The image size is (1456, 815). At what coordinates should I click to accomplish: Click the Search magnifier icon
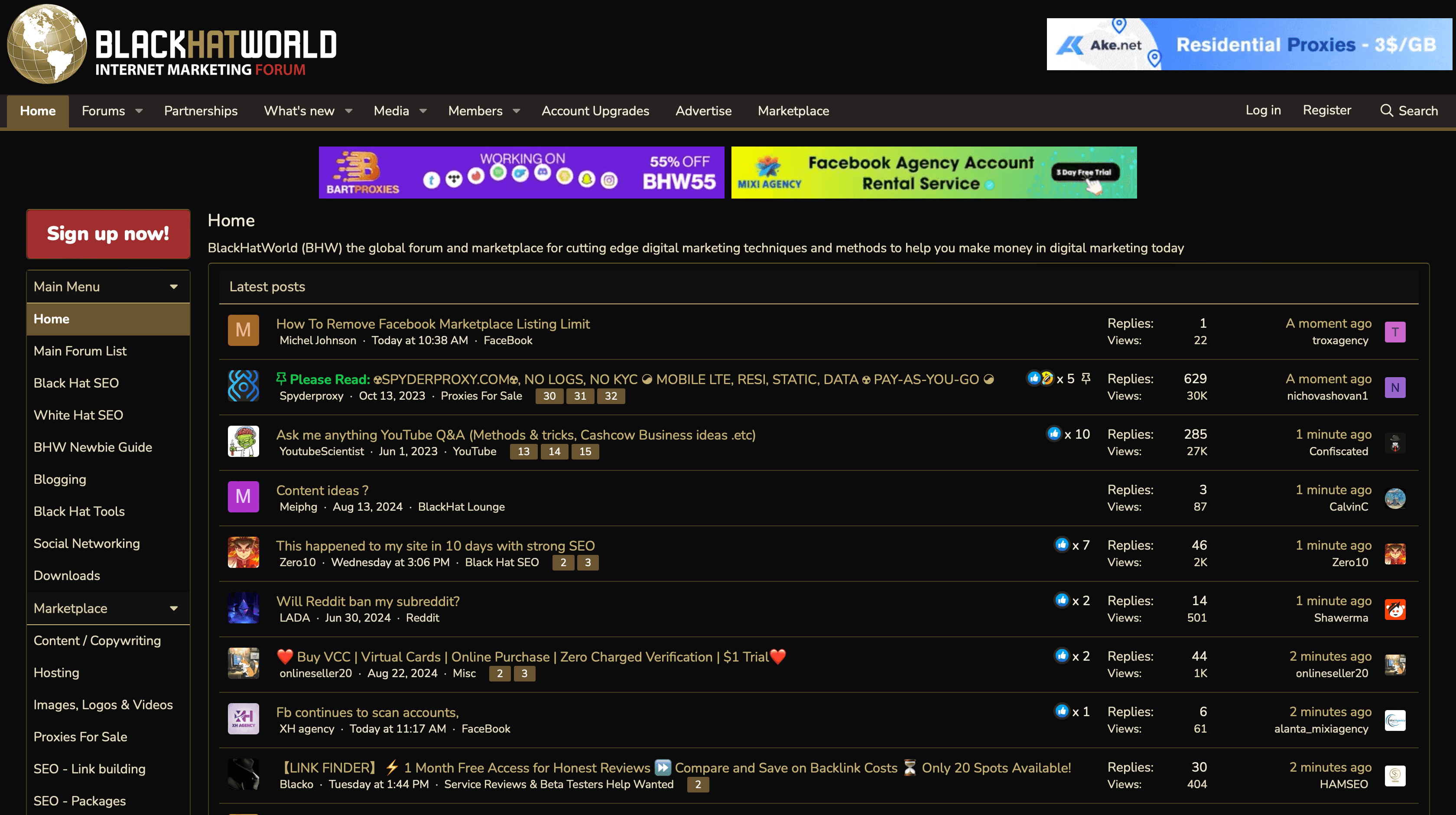pyautogui.click(x=1387, y=110)
